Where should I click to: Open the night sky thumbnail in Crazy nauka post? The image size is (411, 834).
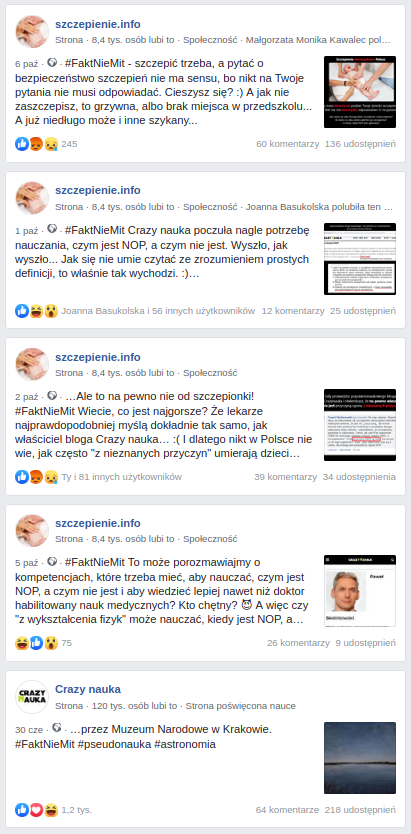(360, 758)
